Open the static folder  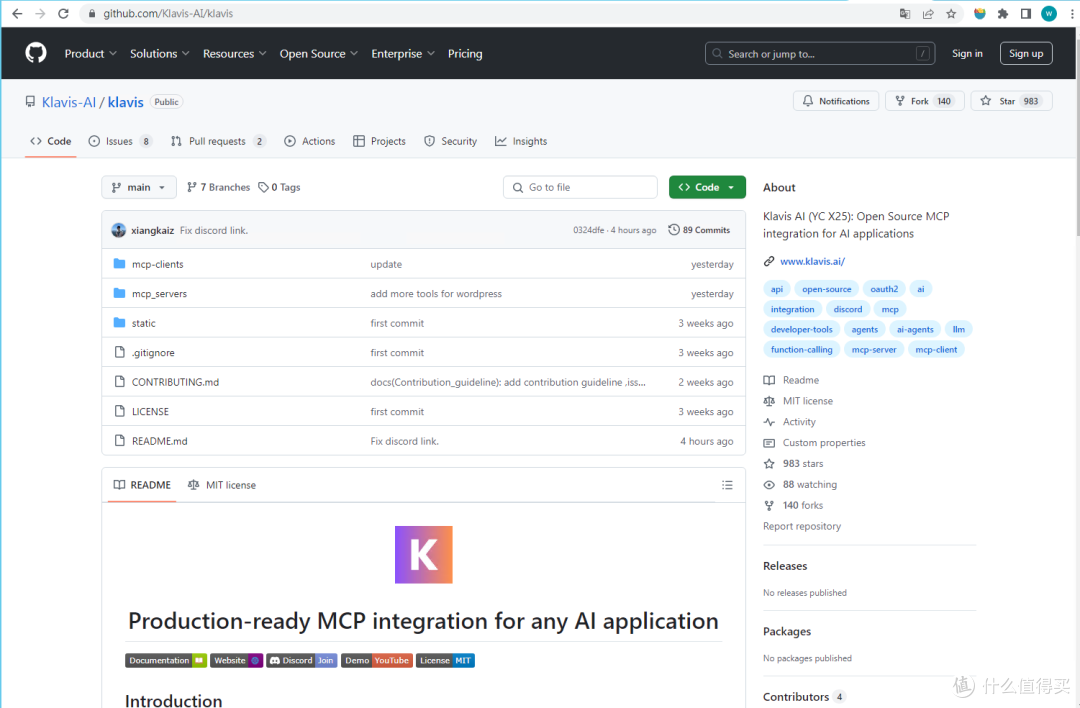click(x=143, y=324)
